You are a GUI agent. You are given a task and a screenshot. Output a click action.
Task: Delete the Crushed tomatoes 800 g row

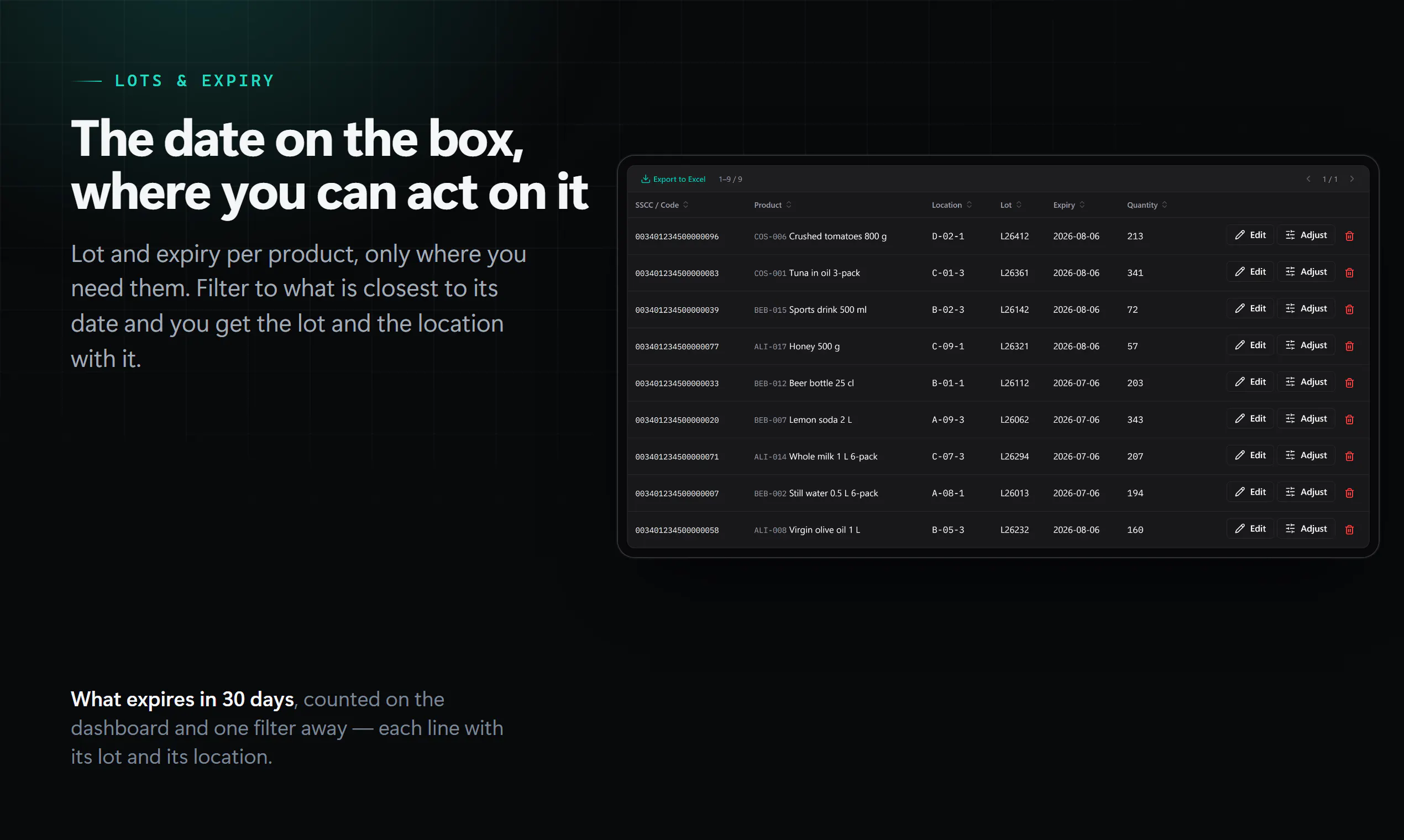(1349, 236)
